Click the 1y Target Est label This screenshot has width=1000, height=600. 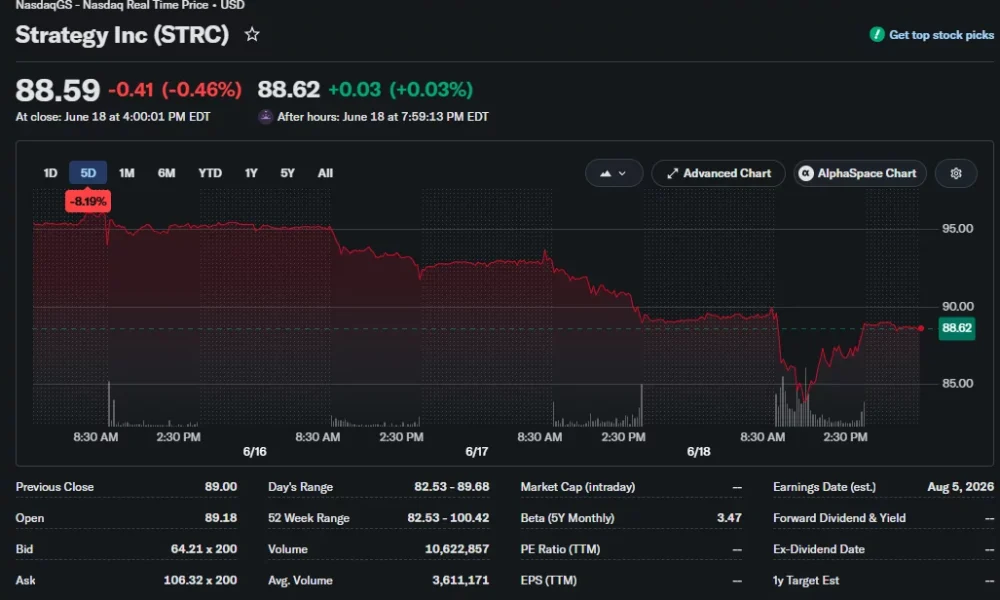[806, 580]
